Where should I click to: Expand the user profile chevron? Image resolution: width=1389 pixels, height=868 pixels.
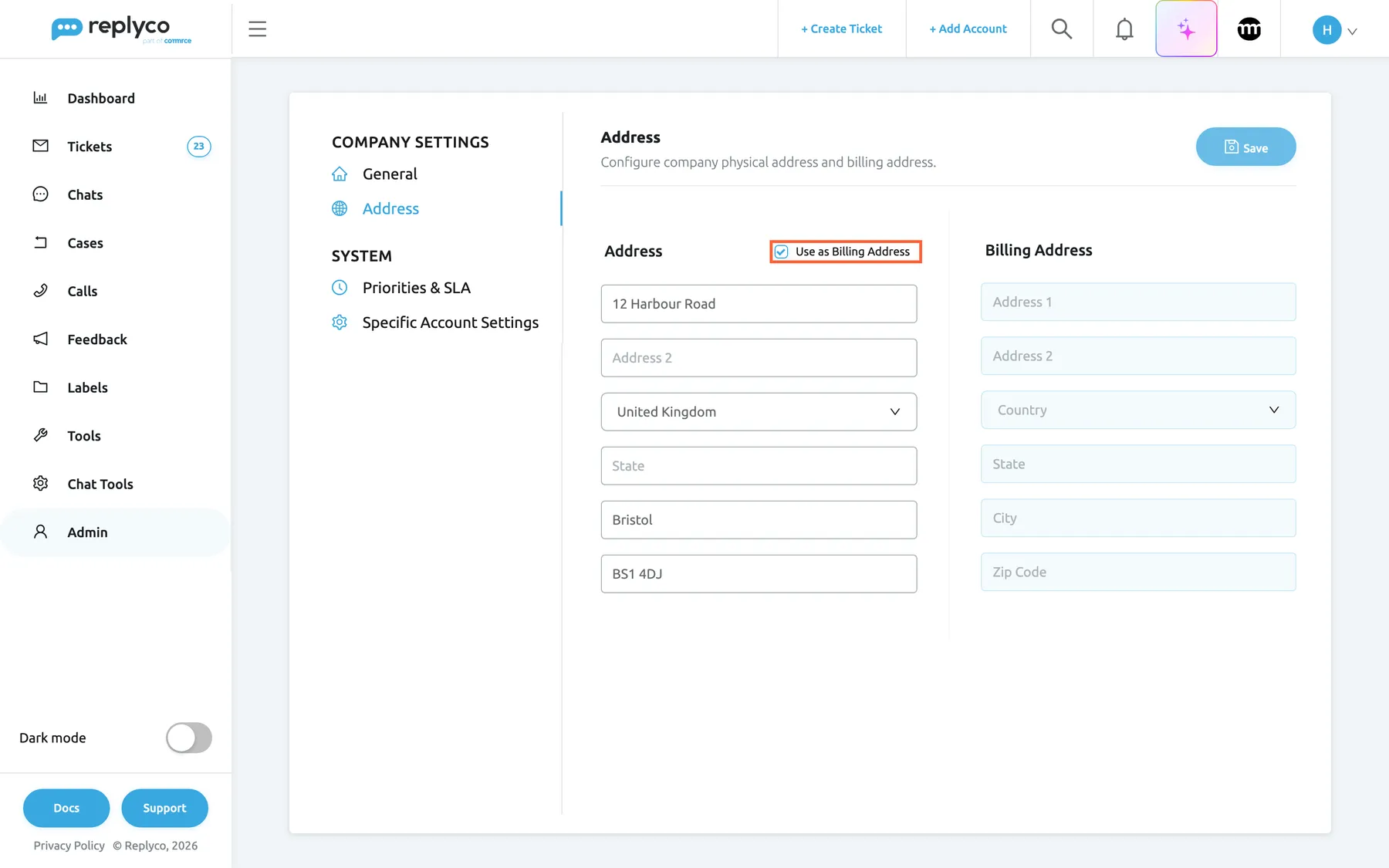point(1352,32)
